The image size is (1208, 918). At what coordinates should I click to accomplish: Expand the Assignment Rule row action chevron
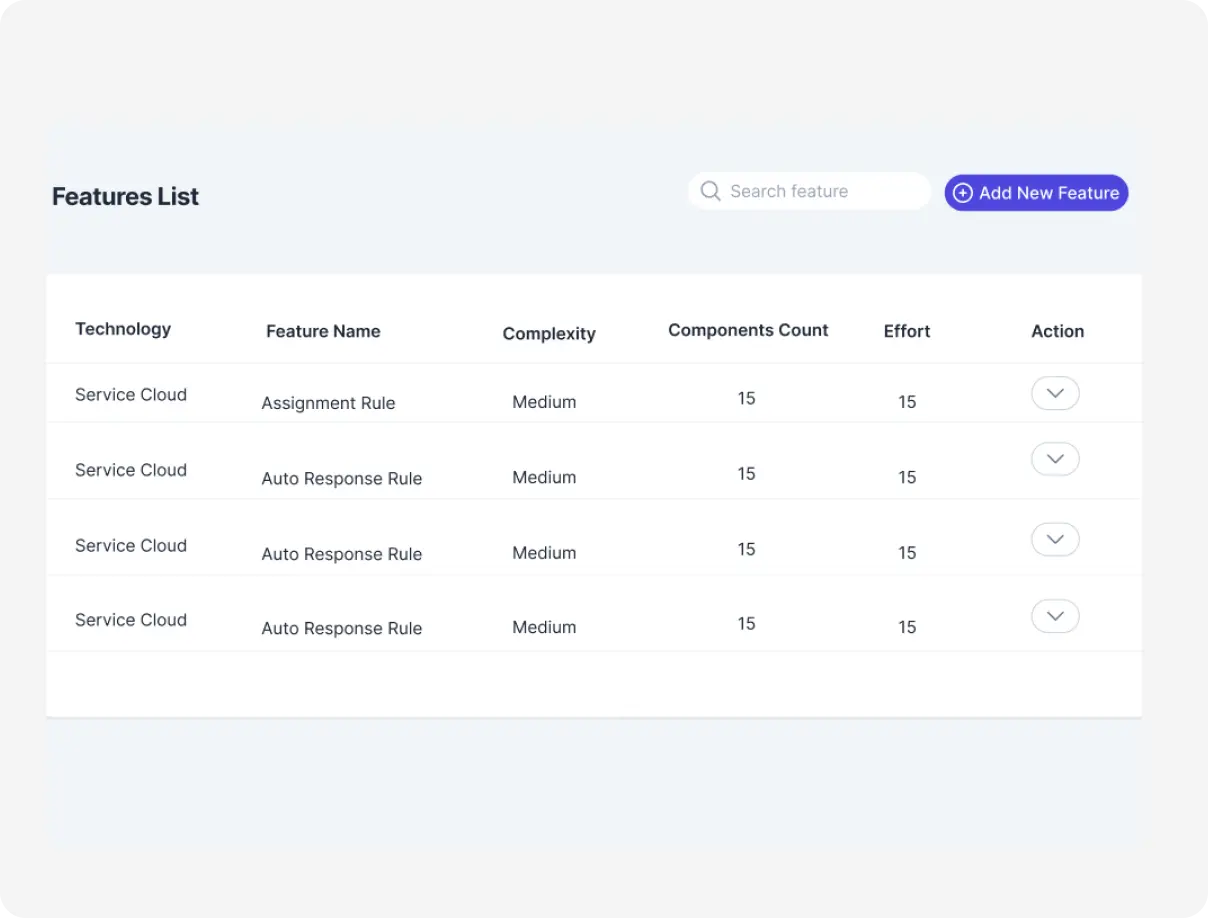pos(1055,393)
